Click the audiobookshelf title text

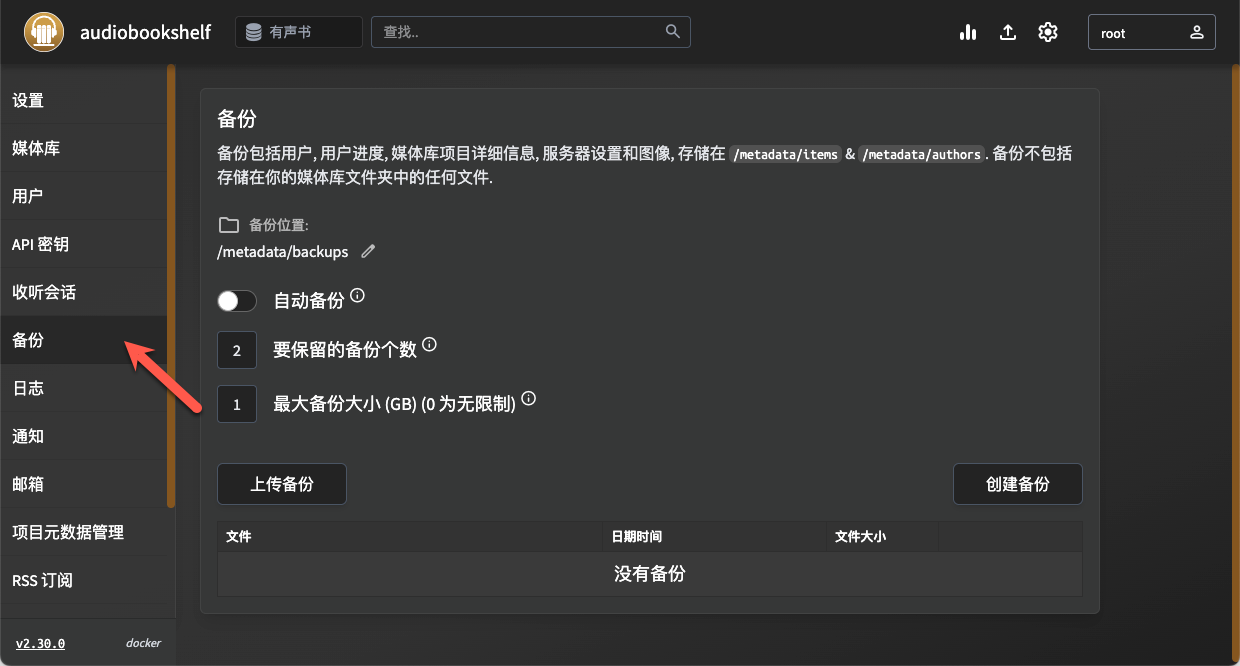pyautogui.click(x=146, y=32)
